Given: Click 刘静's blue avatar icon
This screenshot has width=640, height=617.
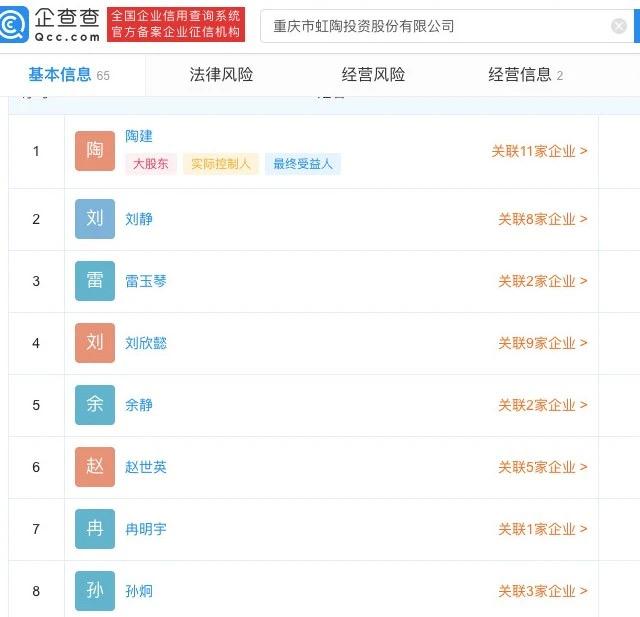Looking at the screenshot, I should [x=95, y=219].
